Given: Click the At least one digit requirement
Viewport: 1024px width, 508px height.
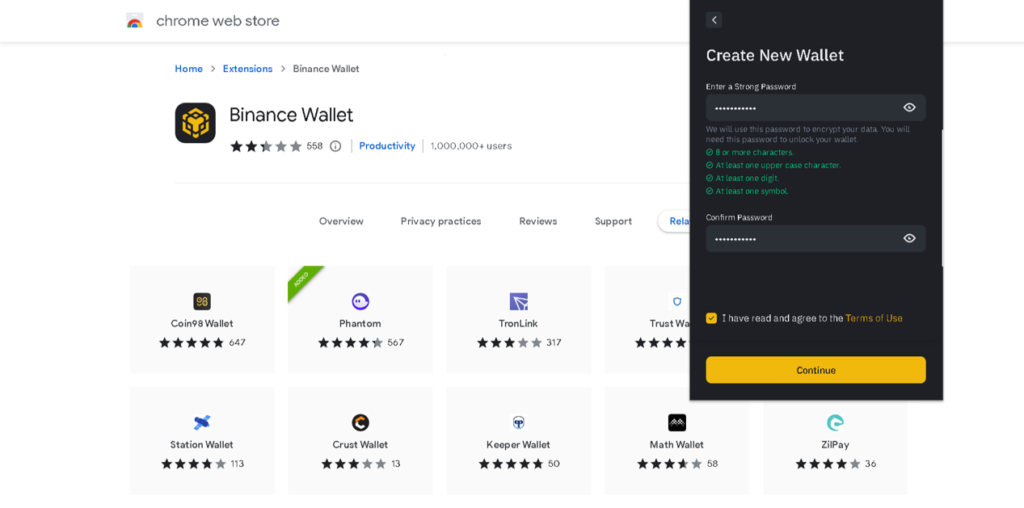Looking at the screenshot, I should 743,178.
